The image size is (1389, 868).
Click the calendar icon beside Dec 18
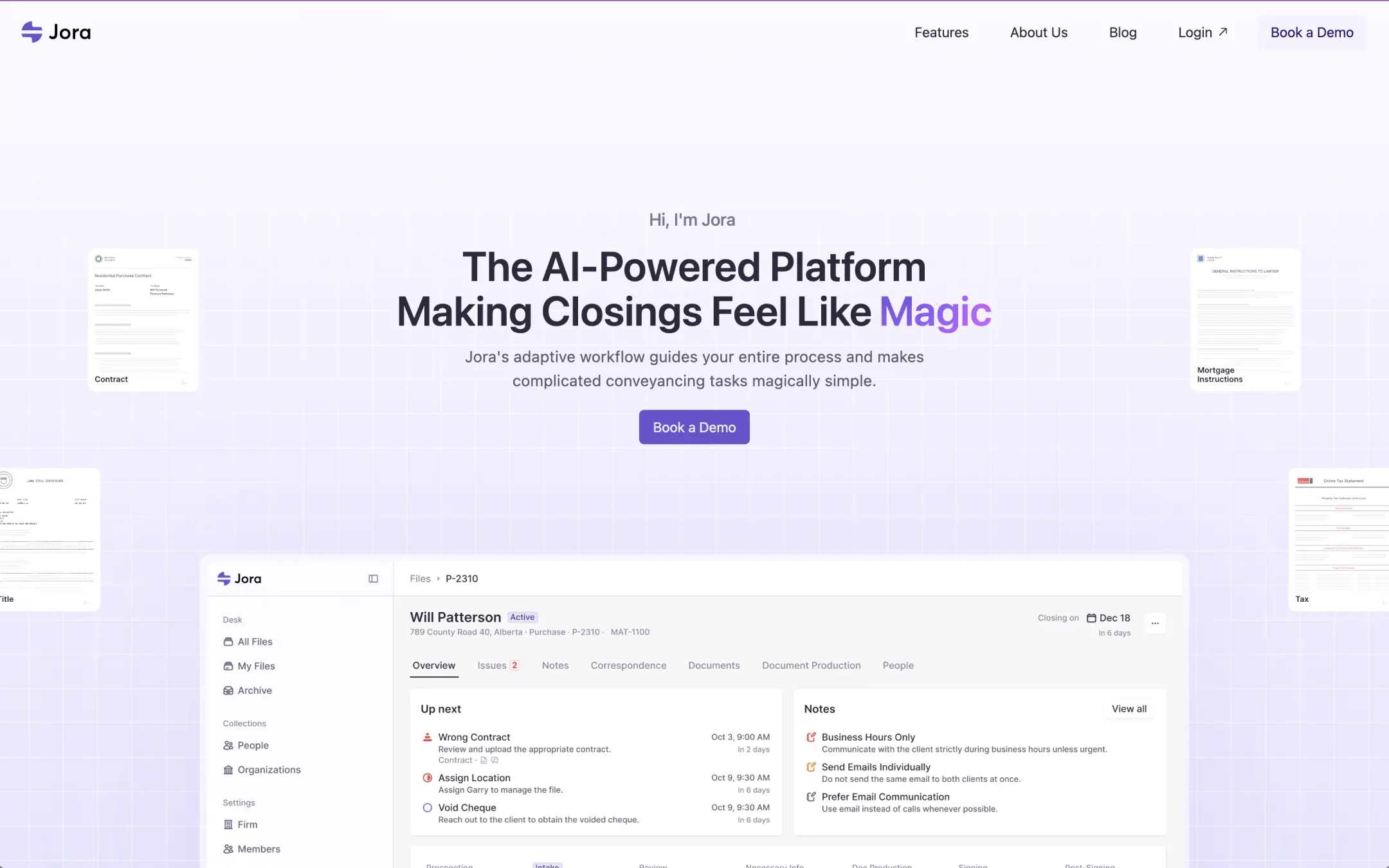[1091, 618]
